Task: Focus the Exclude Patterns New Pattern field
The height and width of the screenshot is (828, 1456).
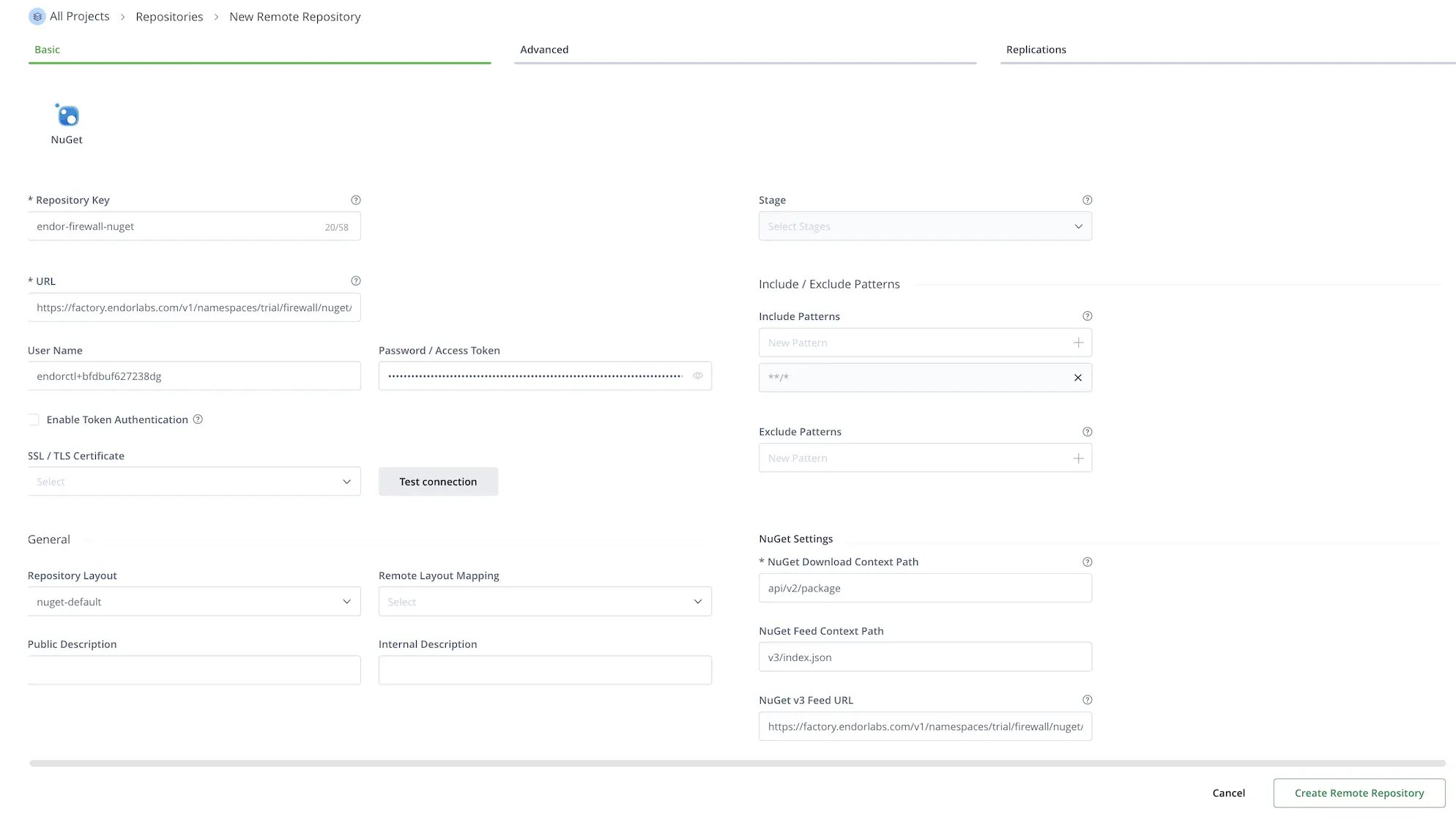Action: pos(925,458)
